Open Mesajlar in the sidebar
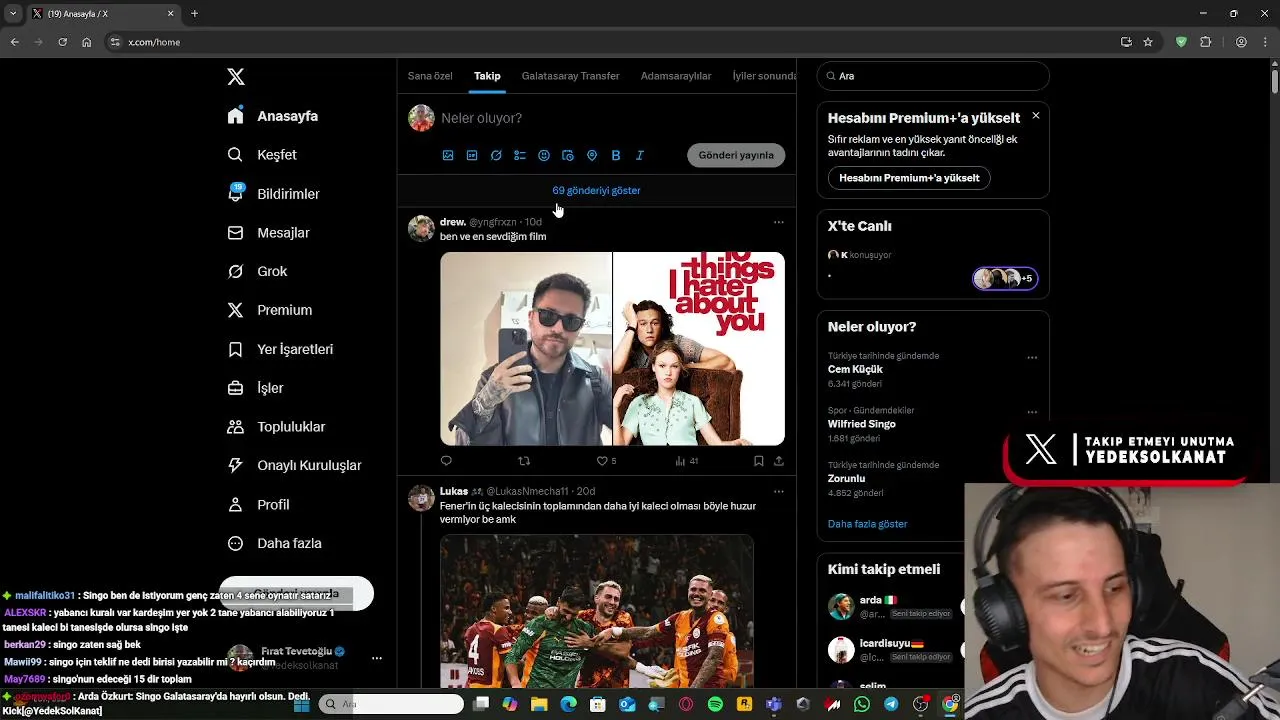Image resolution: width=1280 pixels, height=720 pixels. tap(268, 233)
